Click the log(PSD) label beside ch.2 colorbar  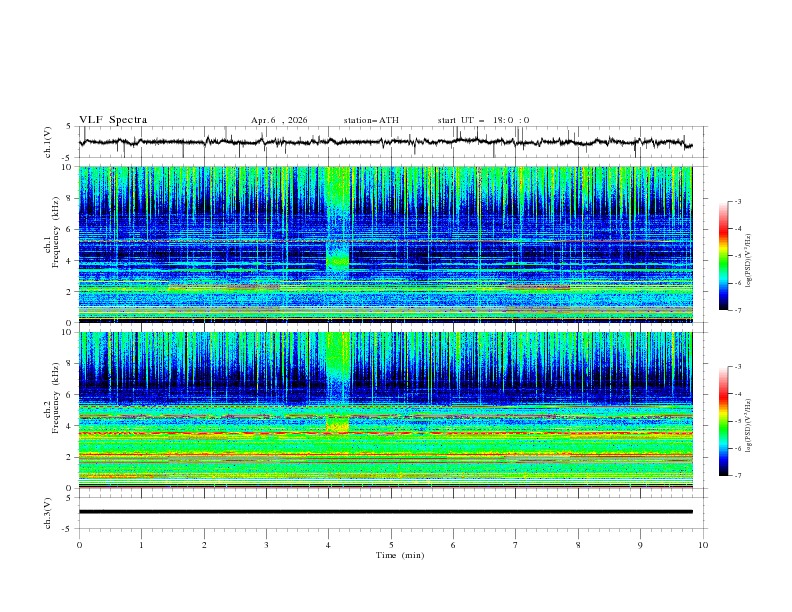coord(748,426)
